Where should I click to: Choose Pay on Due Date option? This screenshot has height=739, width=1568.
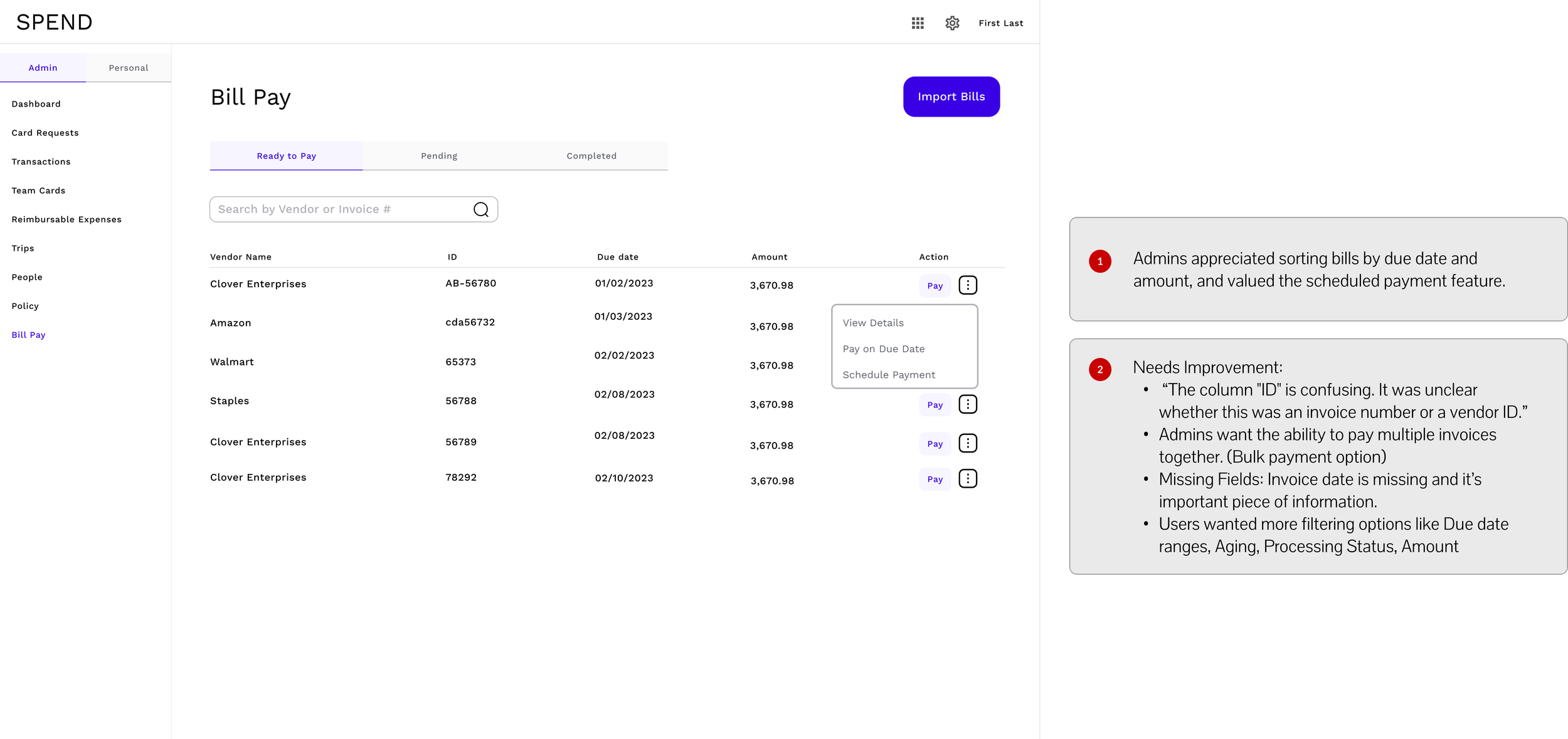pos(883,349)
